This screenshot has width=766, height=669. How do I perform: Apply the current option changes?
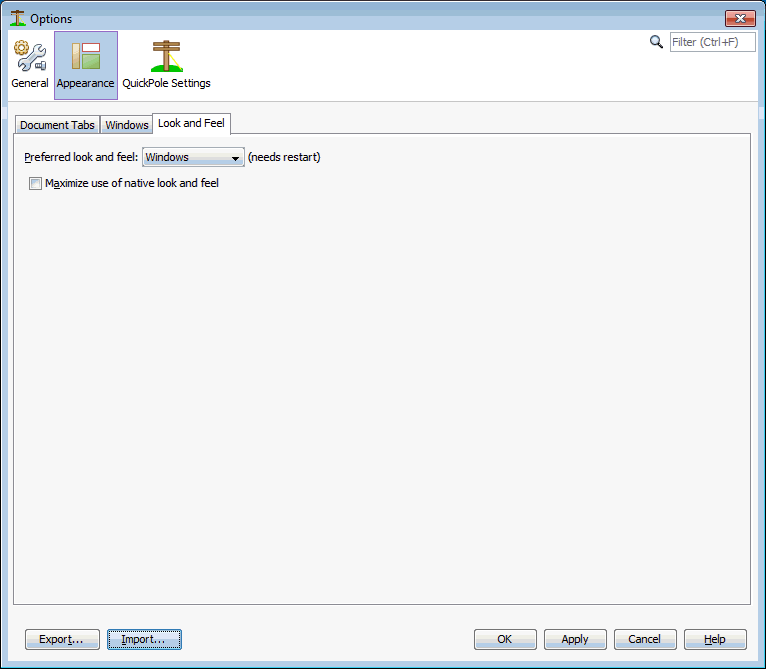pyautogui.click(x=575, y=639)
